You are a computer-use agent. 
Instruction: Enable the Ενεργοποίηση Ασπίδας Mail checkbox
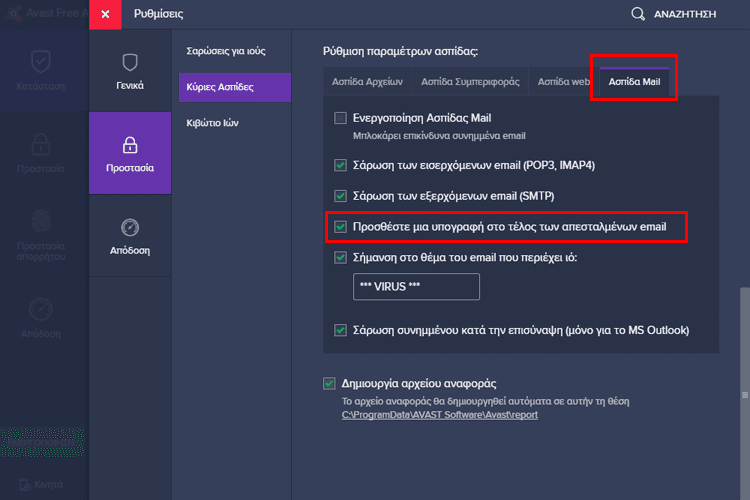coord(341,118)
